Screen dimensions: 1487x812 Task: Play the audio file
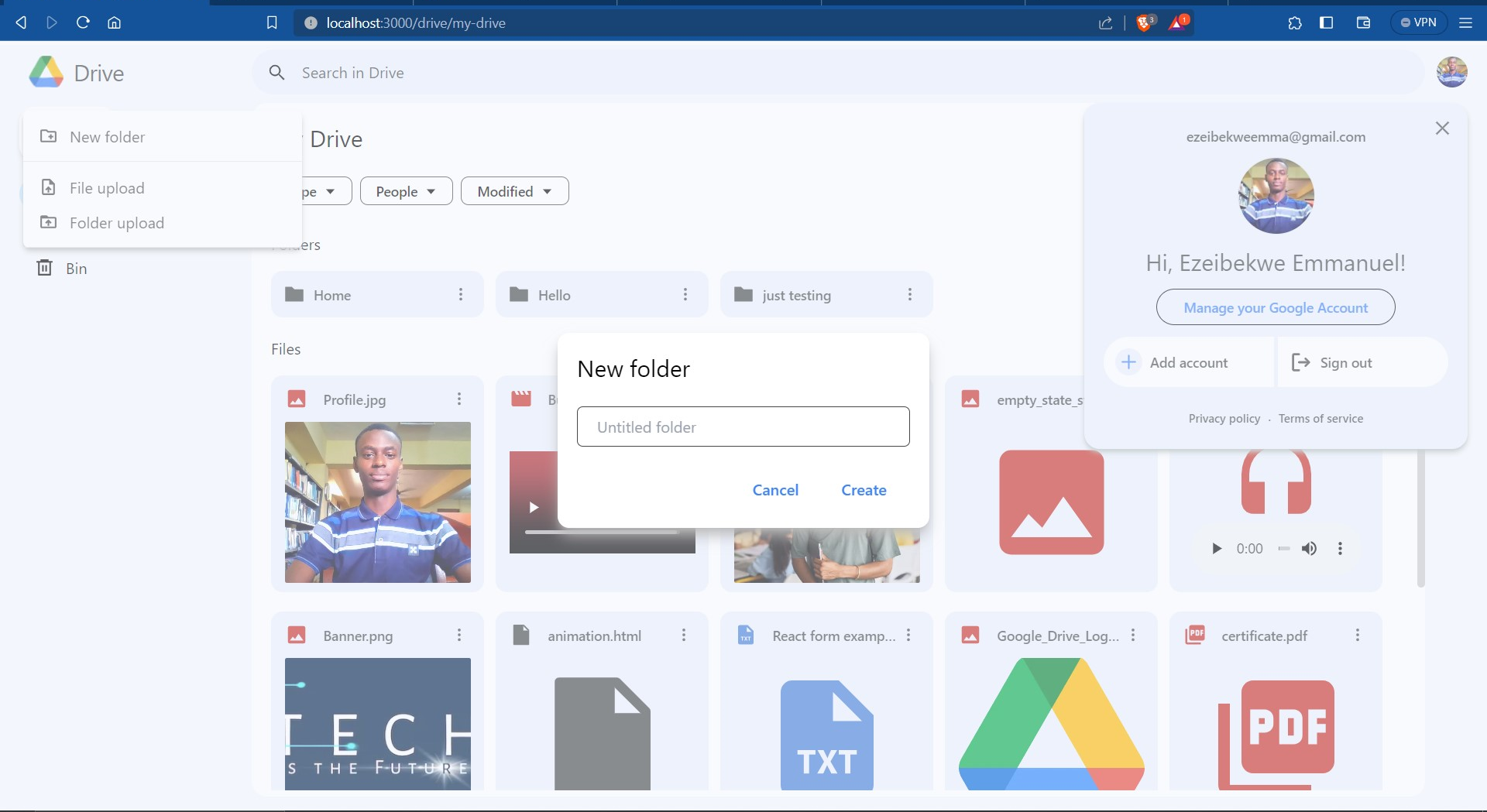pyautogui.click(x=1217, y=549)
